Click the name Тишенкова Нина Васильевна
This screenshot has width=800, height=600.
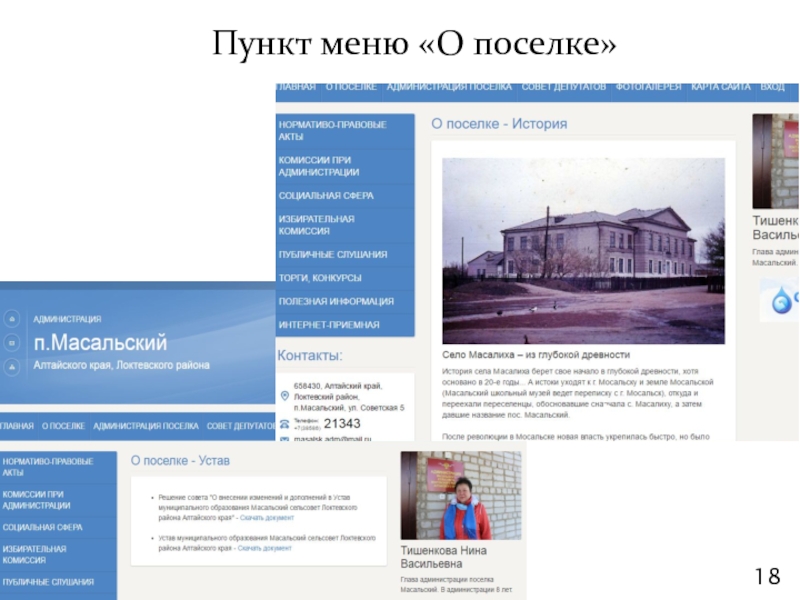[443, 557]
